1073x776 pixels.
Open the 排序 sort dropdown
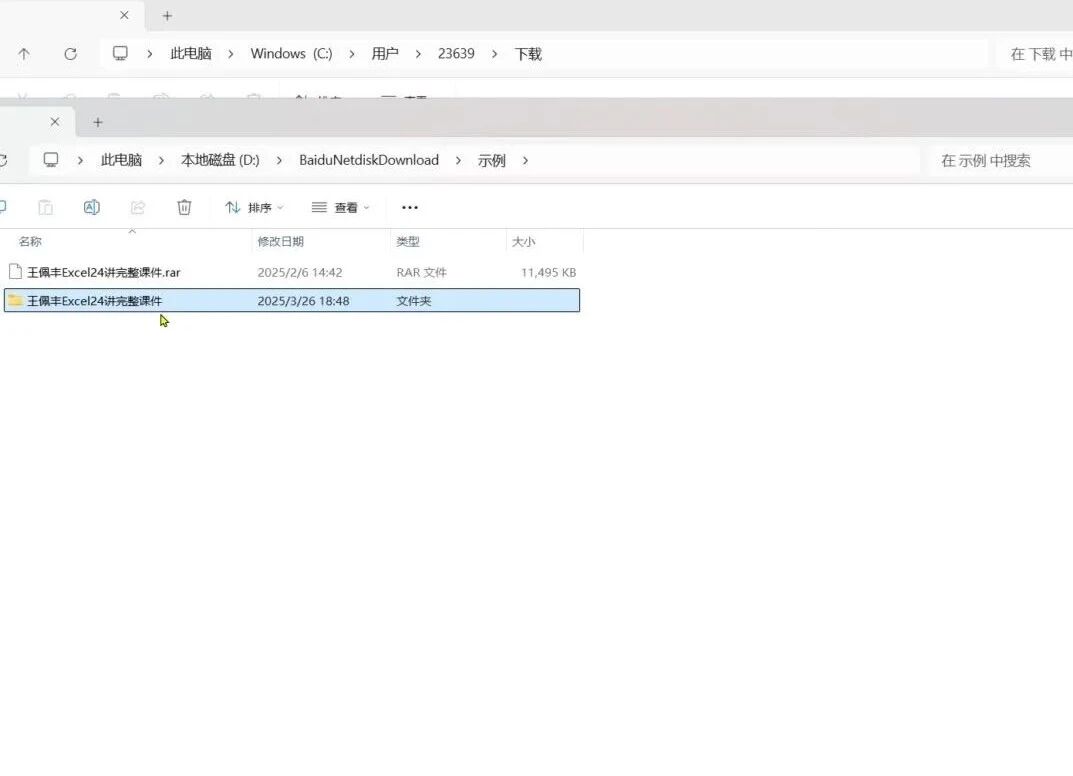(x=254, y=207)
